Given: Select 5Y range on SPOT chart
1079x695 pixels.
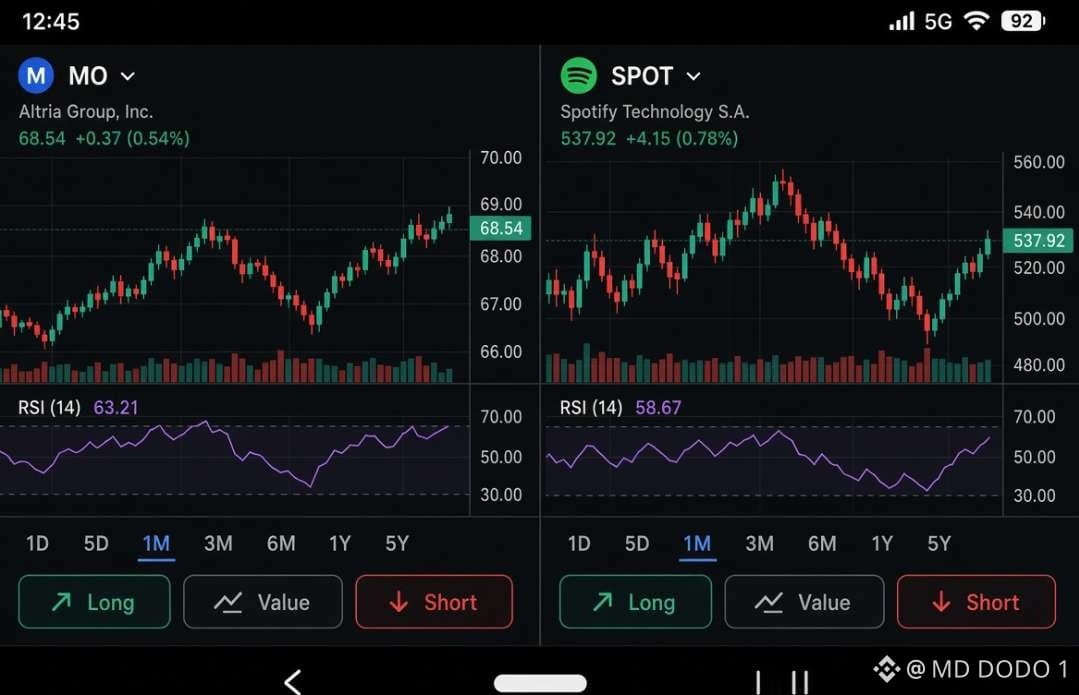Looking at the screenshot, I should 939,544.
